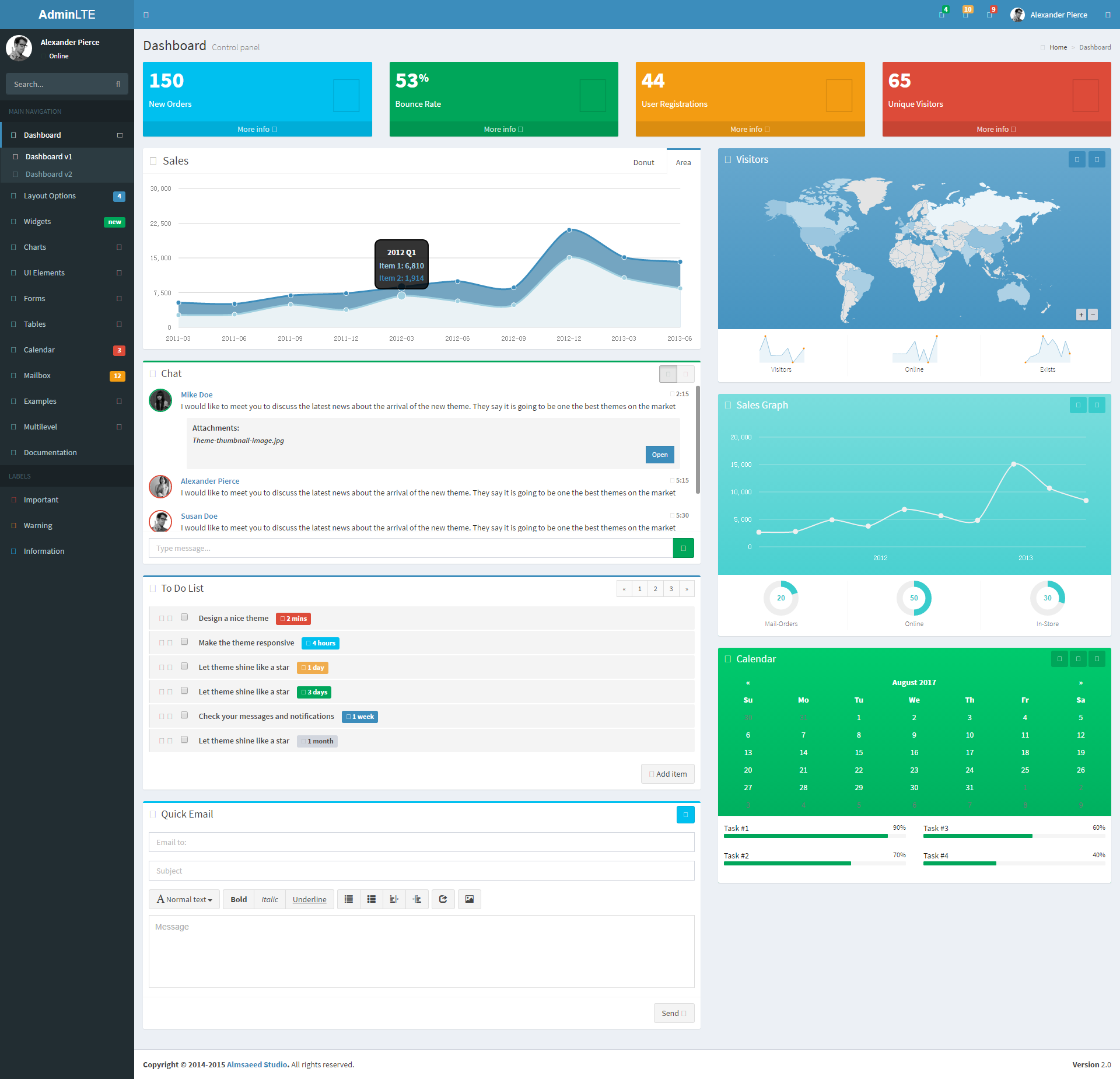Select the Important label in the sidebar

tap(67, 500)
